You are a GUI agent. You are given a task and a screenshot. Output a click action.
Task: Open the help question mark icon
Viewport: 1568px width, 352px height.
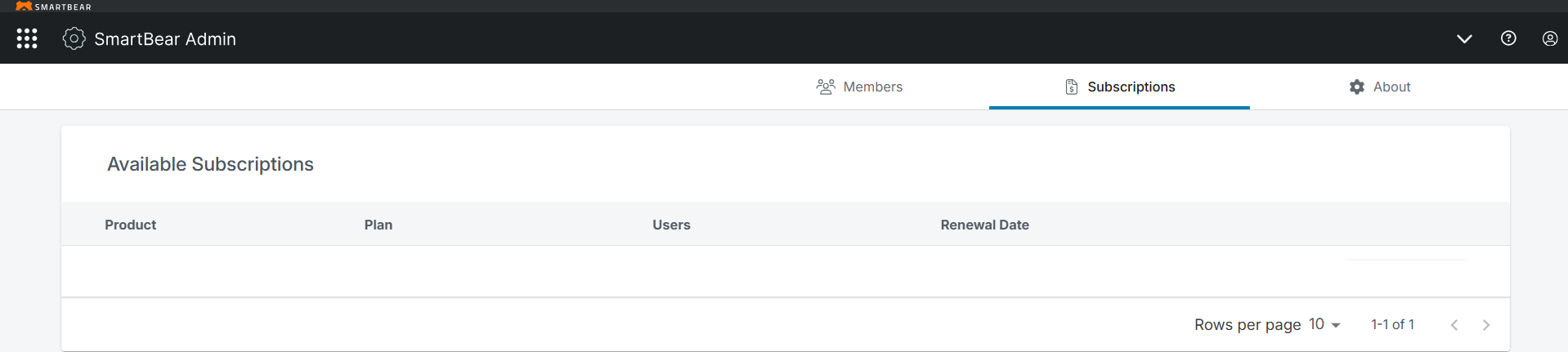[x=1508, y=38]
